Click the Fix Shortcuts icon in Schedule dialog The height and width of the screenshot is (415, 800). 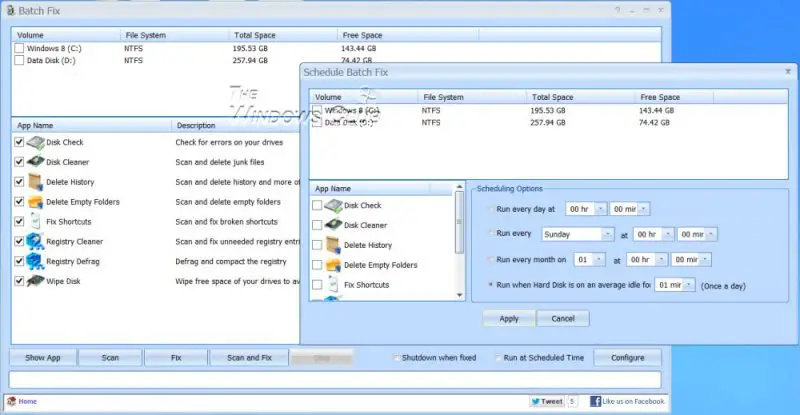(x=333, y=284)
